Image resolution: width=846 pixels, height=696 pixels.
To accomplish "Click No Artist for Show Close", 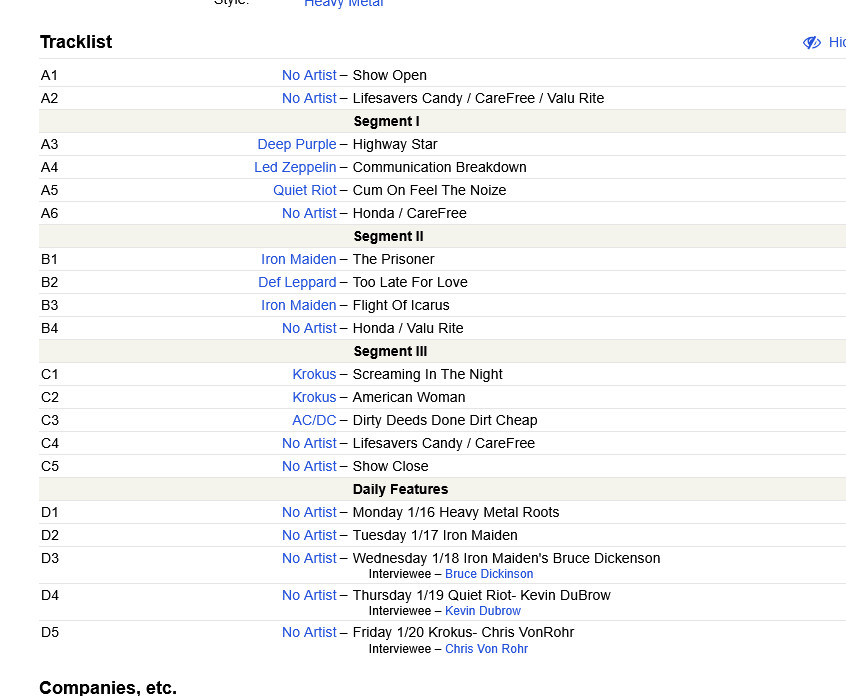I will 309,466.
